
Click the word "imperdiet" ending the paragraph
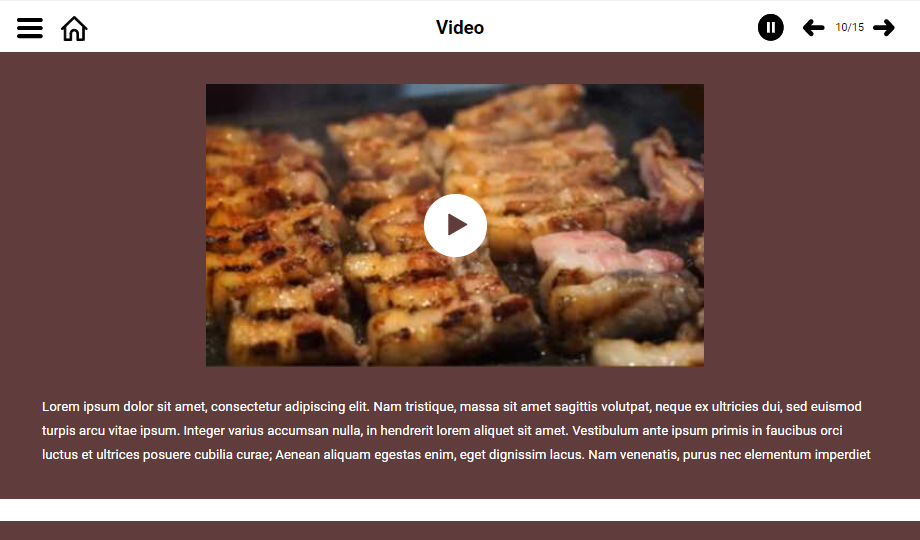click(x=843, y=455)
